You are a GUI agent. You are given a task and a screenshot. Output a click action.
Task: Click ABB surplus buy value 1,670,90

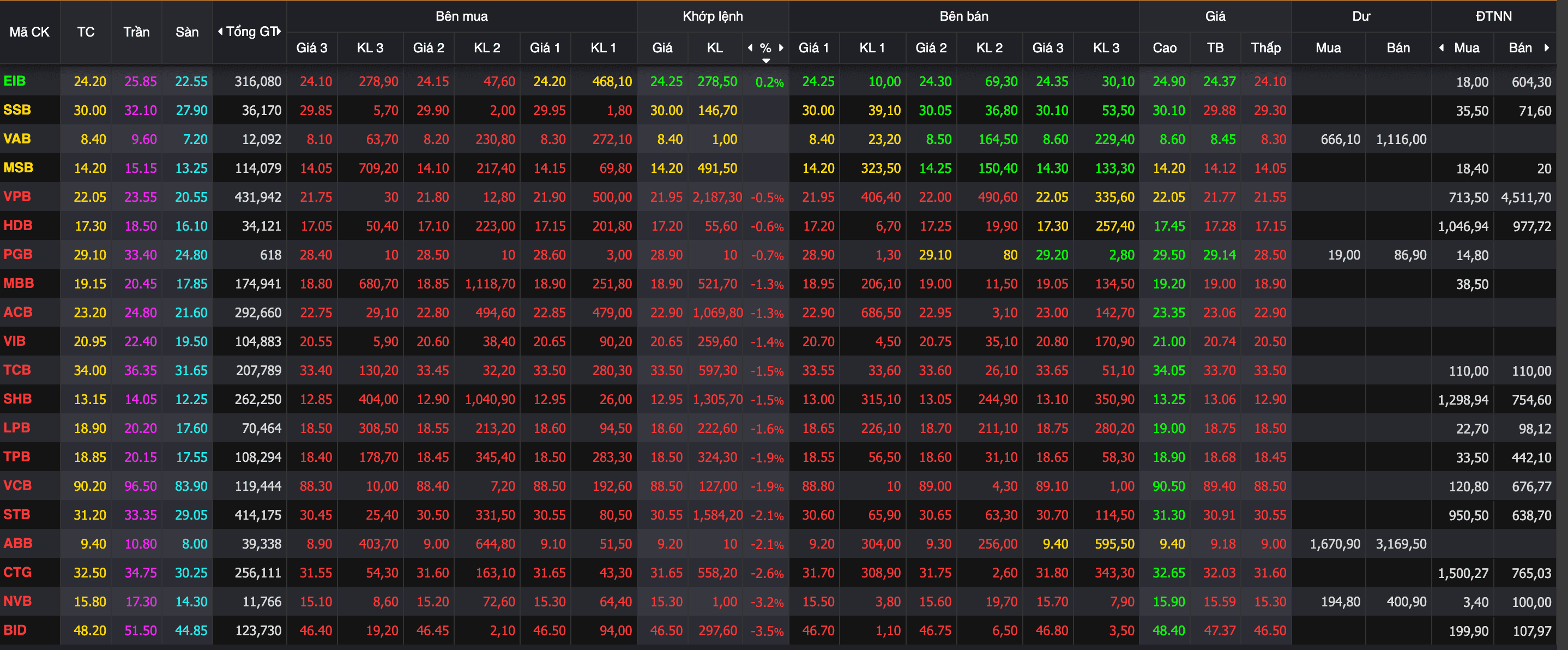[1335, 544]
